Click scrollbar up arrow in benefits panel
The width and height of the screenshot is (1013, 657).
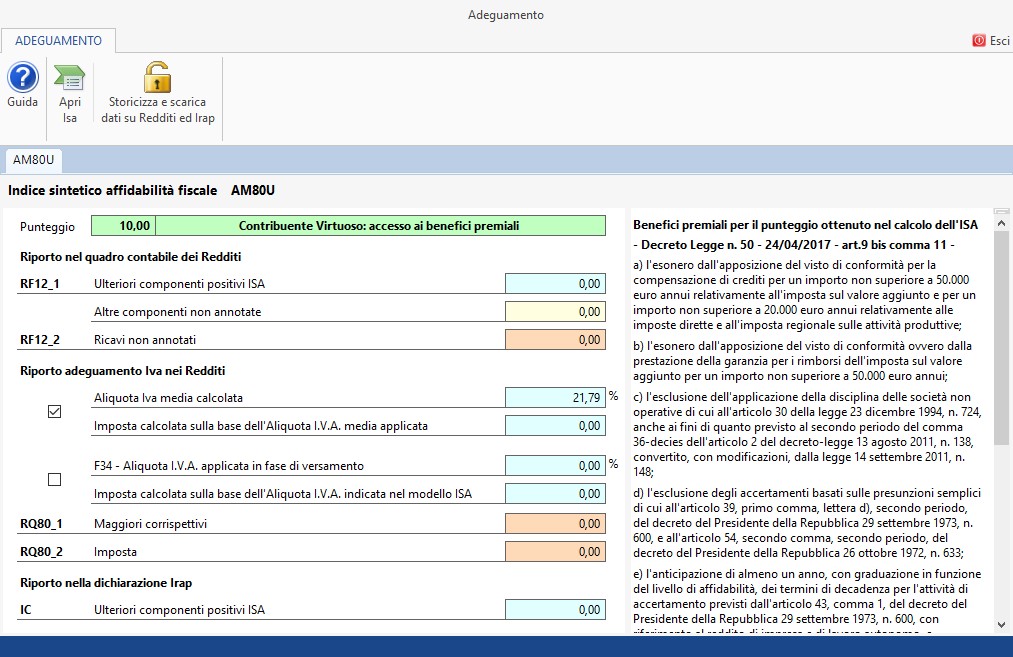coord(1001,224)
